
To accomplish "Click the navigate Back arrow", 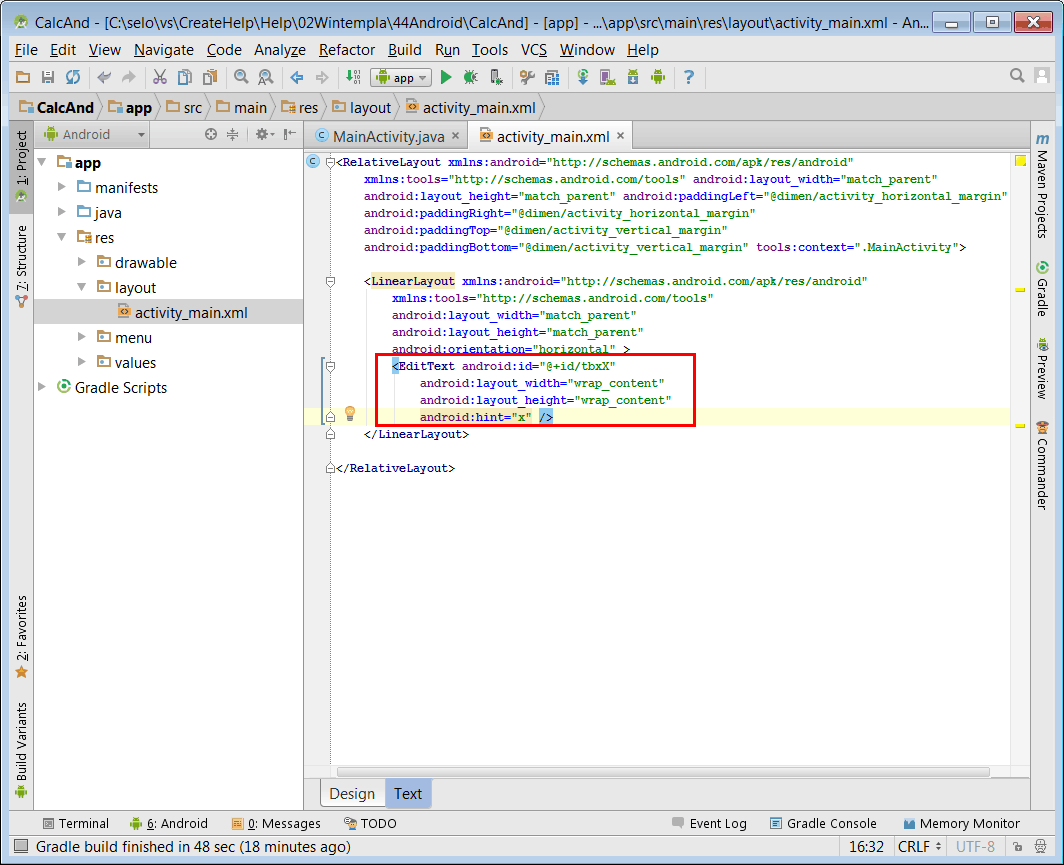I will [297, 77].
